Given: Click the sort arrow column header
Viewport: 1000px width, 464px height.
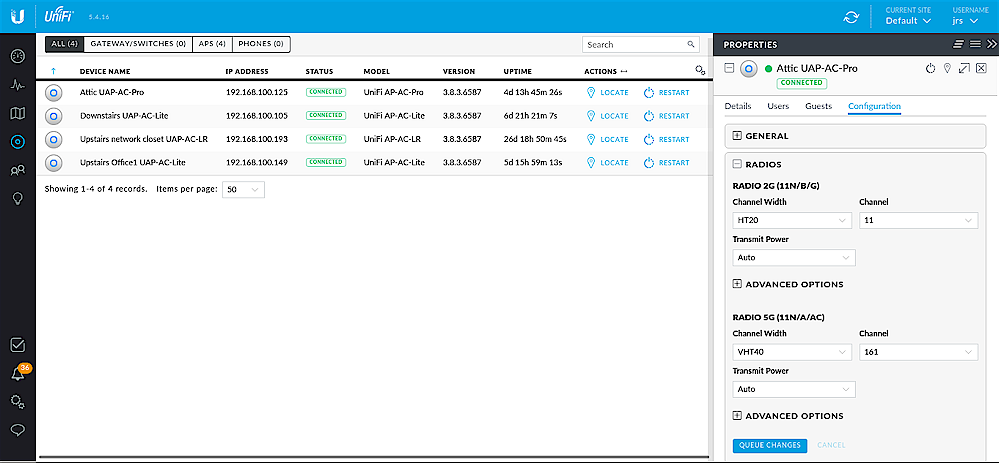Looking at the screenshot, I should 53,71.
